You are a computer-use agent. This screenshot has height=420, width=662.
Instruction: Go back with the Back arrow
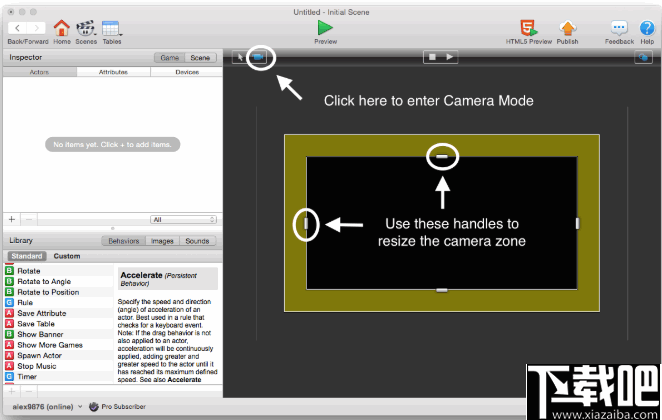tap(17, 28)
